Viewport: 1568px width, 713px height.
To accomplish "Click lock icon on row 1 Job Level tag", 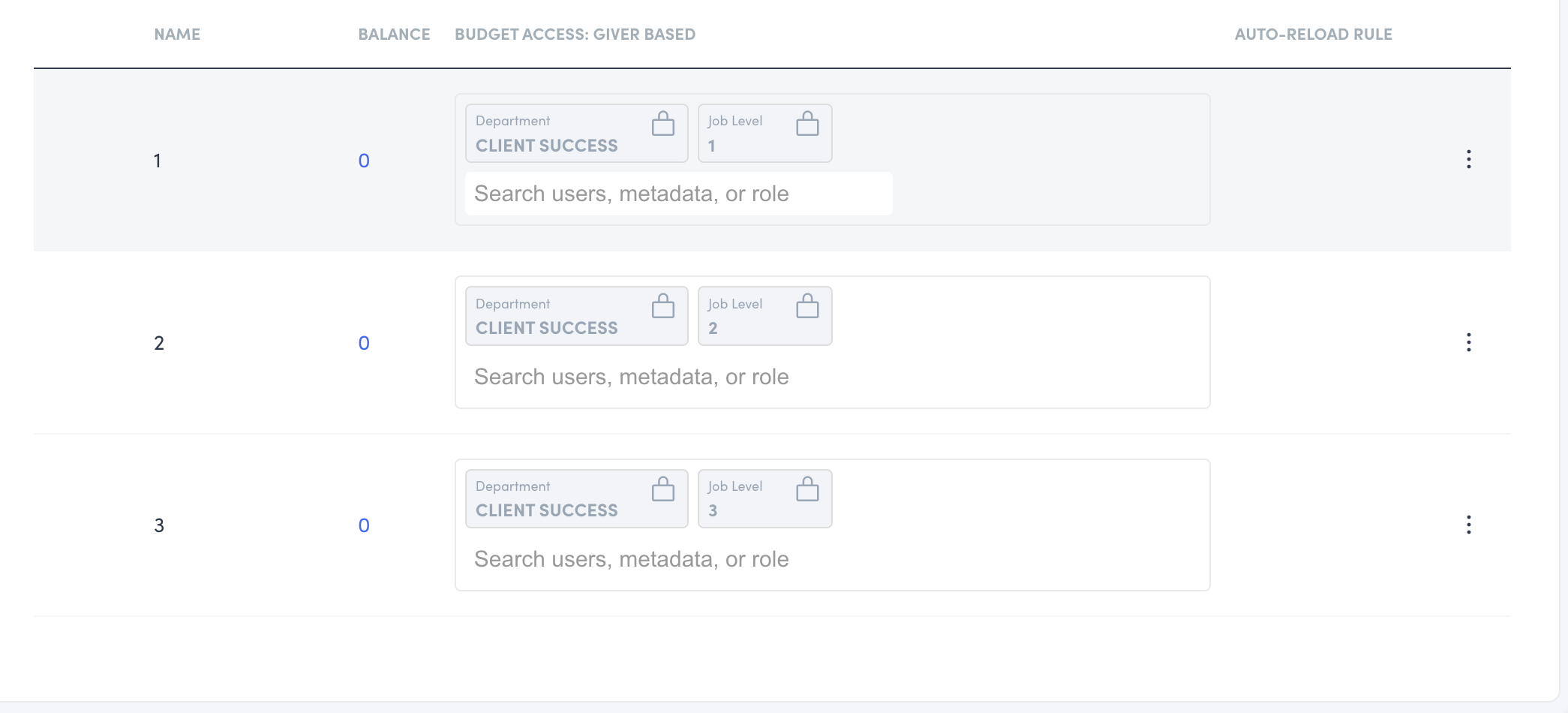I will pos(807,124).
